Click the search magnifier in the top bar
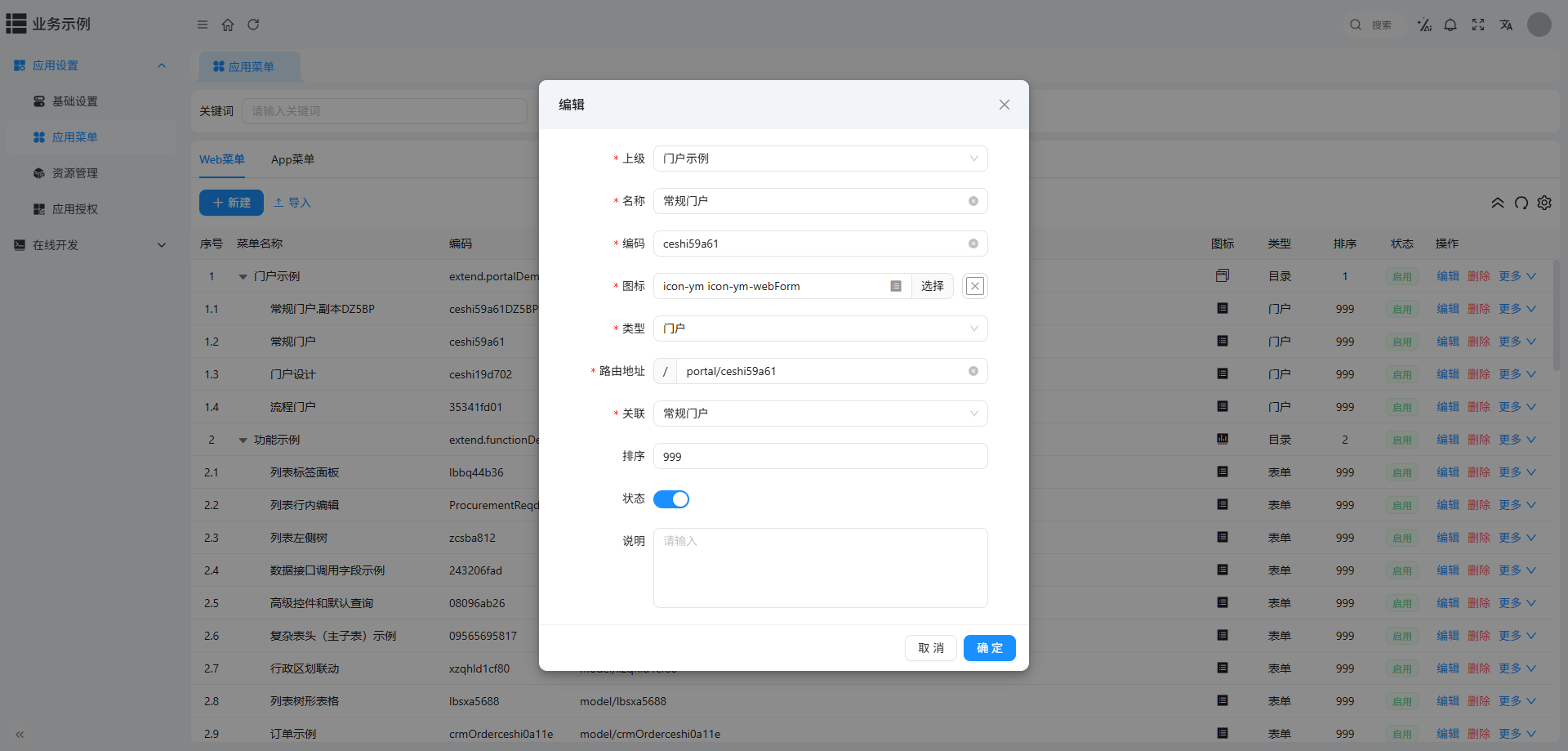The image size is (1568, 751). (1356, 25)
